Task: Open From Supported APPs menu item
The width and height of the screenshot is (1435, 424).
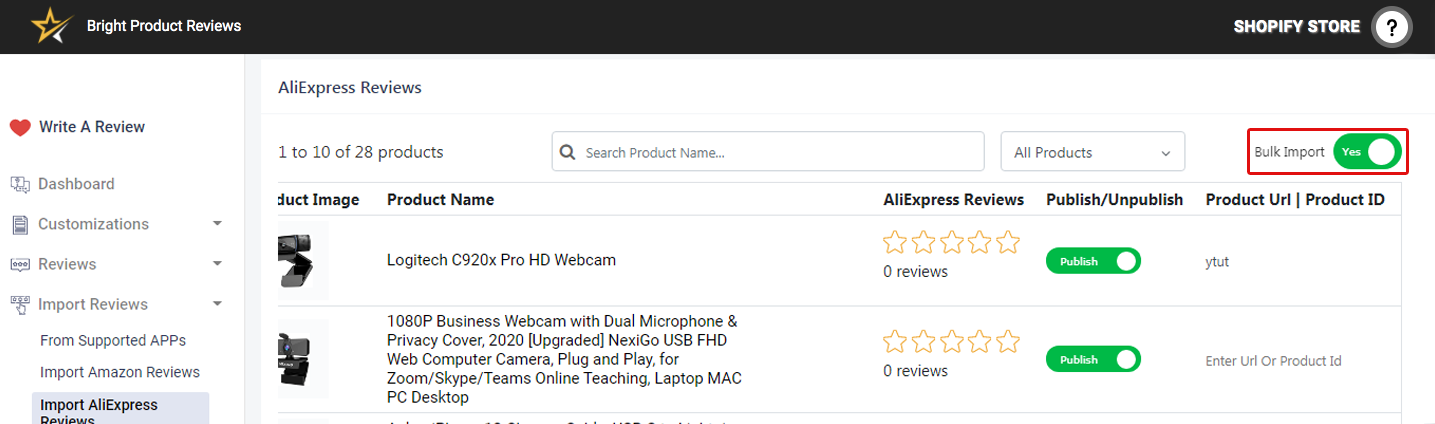Action: click(113, 340)
